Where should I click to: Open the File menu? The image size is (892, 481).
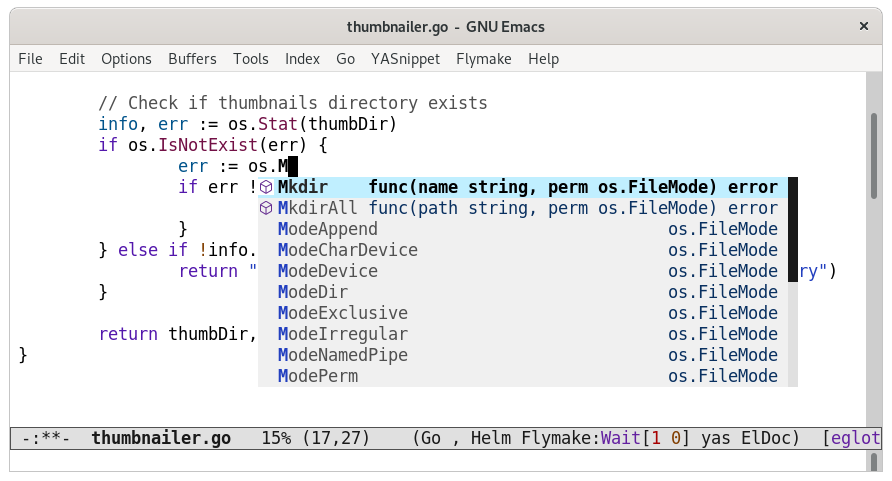30,59
